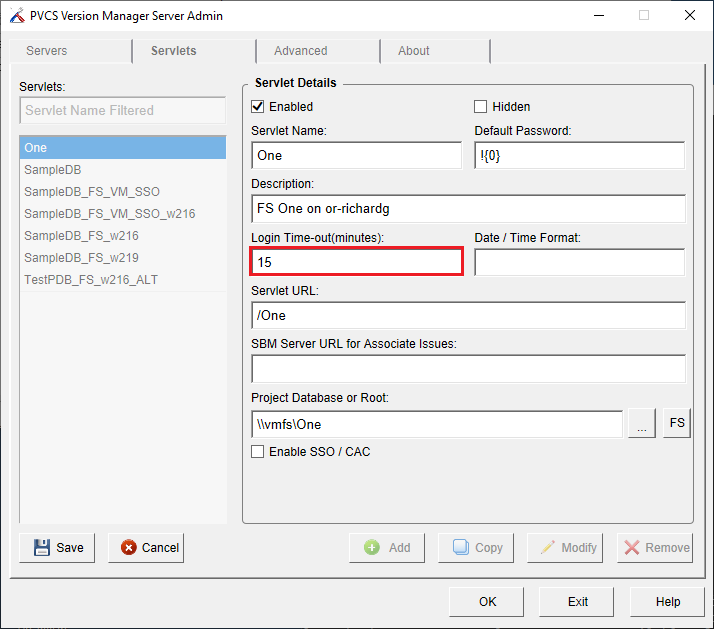Toggle the Enabled checkbox
Image resolution: width=714 pixels, height=629 pixels.
257,107
